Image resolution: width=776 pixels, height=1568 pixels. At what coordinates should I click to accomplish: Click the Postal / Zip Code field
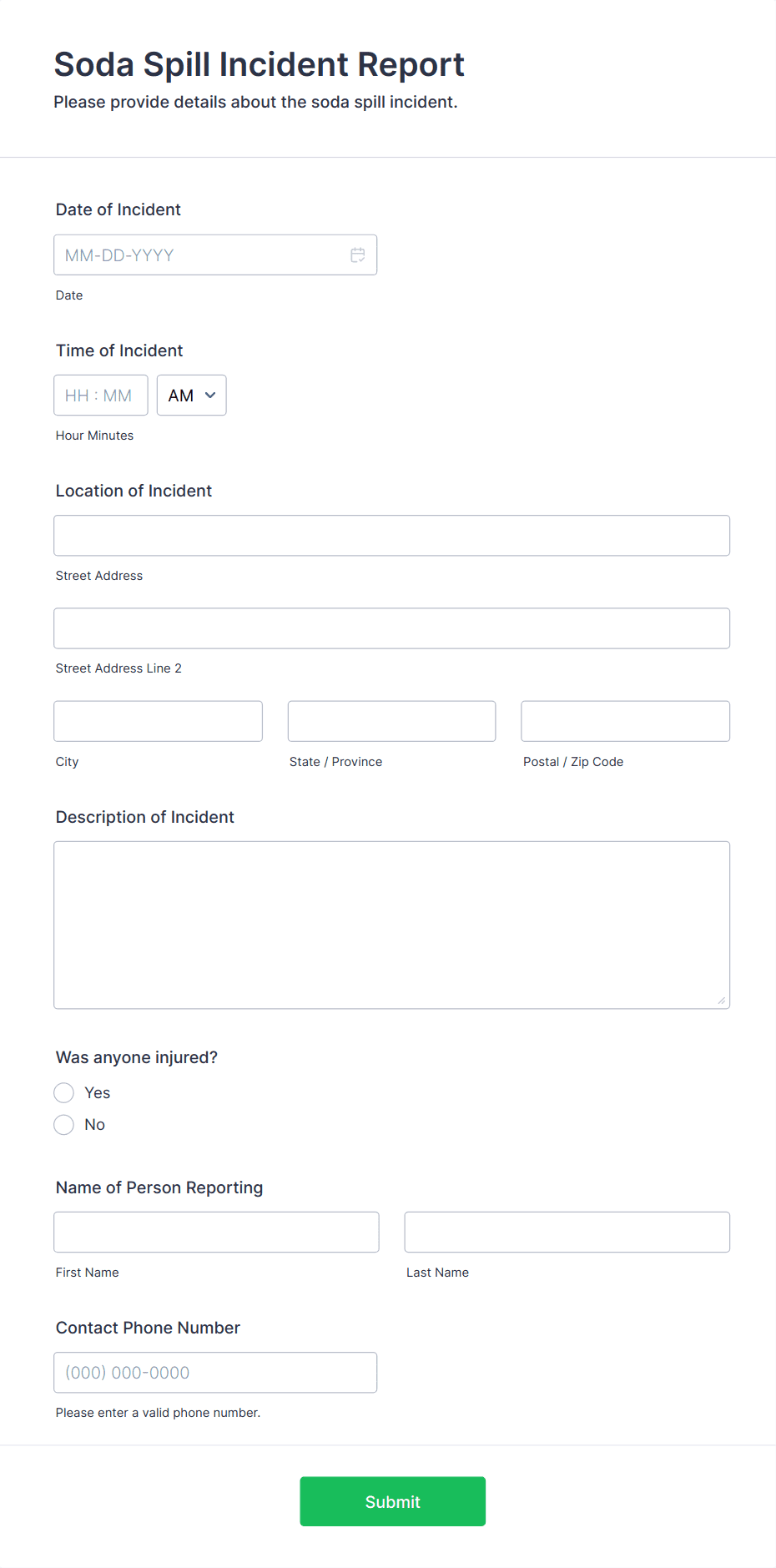[x=624, y=720]
